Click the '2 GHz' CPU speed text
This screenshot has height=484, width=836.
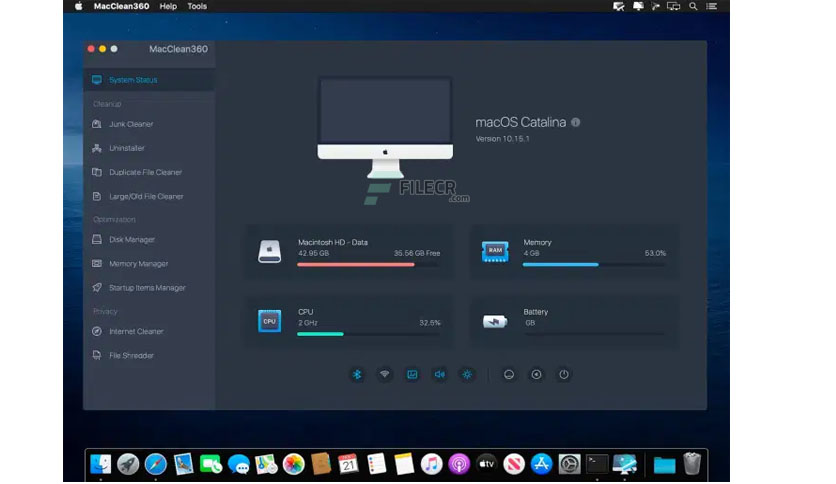tap(308, 323)
